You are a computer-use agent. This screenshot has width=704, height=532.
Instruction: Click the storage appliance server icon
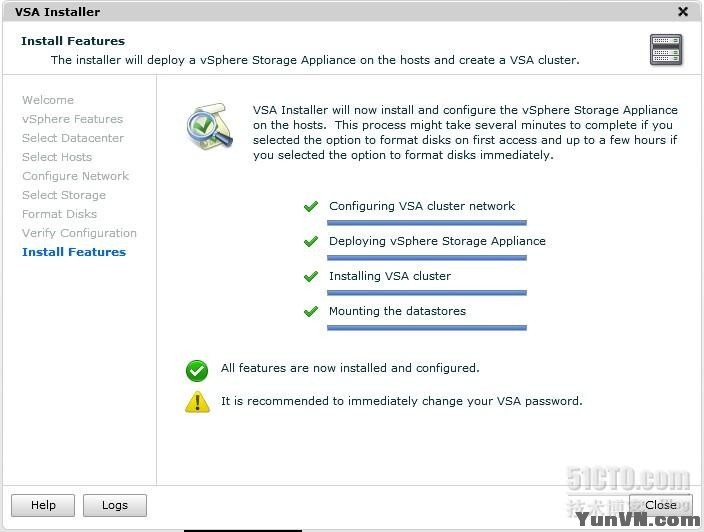tap(665, 49)
